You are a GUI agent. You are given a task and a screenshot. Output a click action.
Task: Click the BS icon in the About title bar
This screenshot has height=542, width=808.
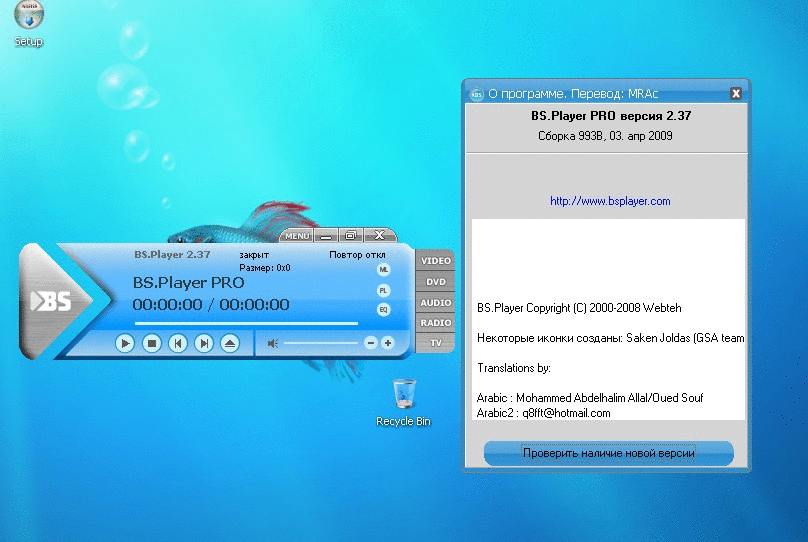pos(477,94)
